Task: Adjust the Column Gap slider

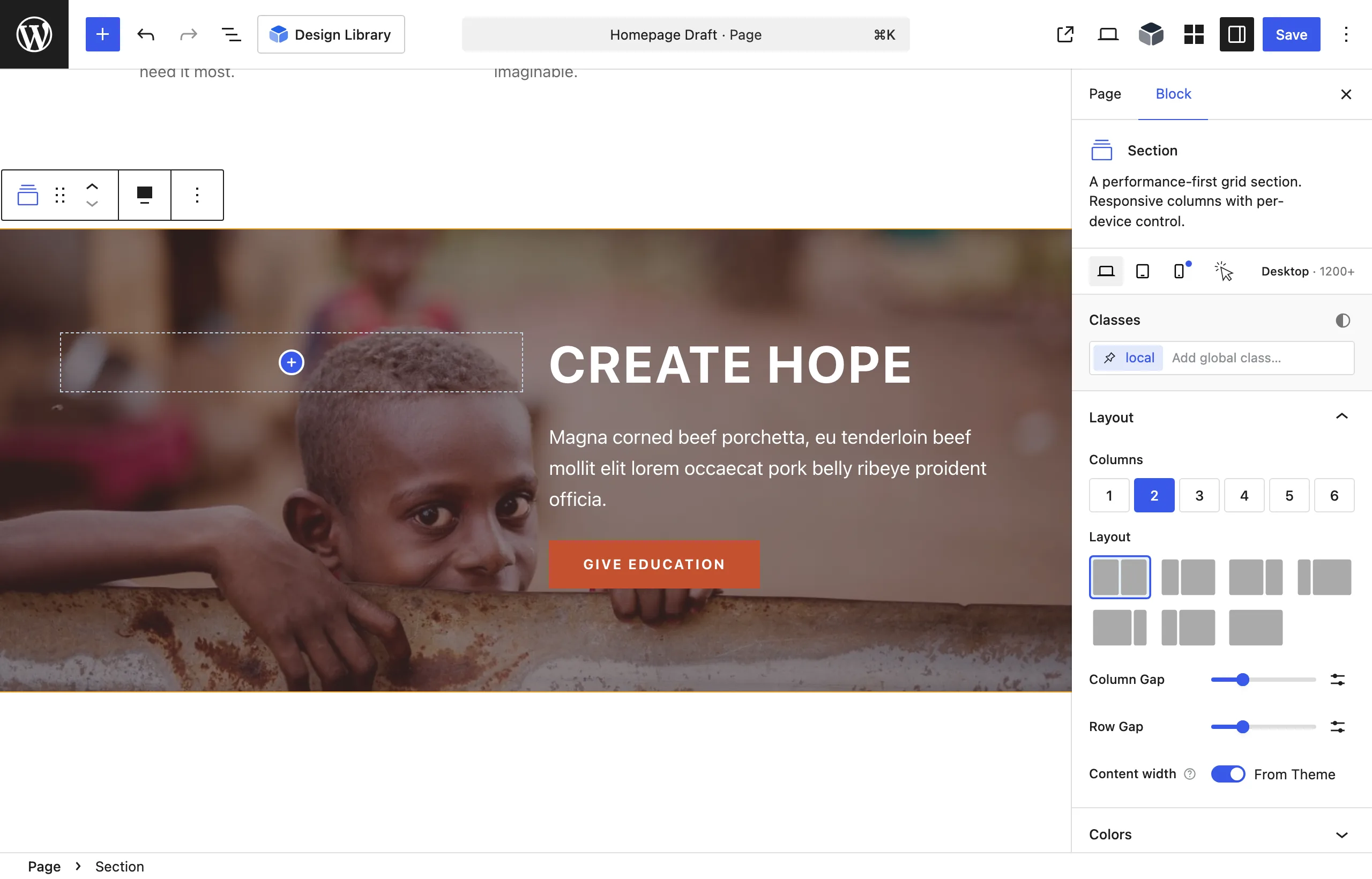Action: click(x=1263, y=679)
